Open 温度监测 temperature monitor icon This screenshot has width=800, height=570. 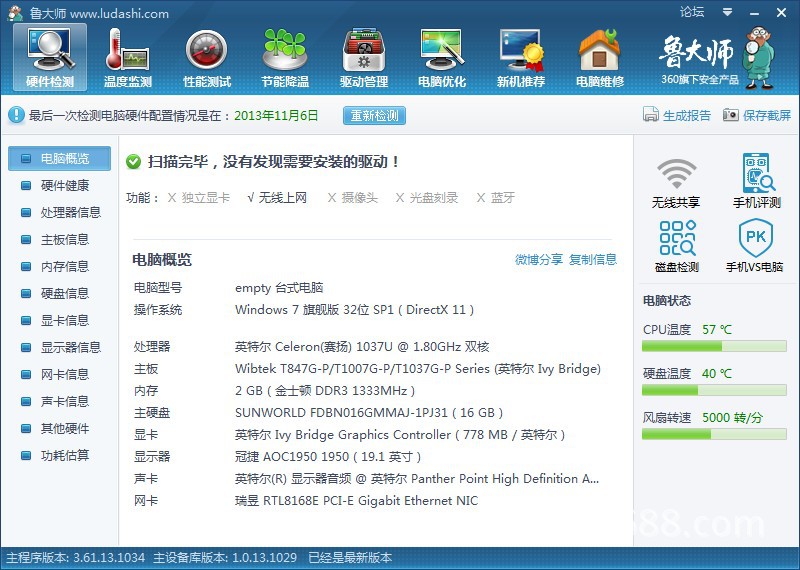pos(128,57)
